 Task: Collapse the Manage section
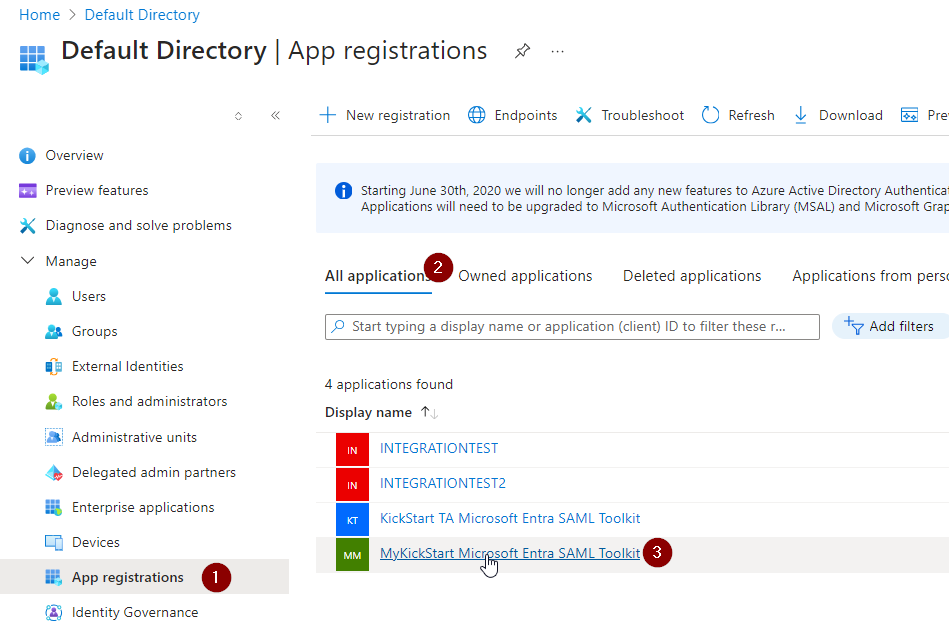[27, 261]
